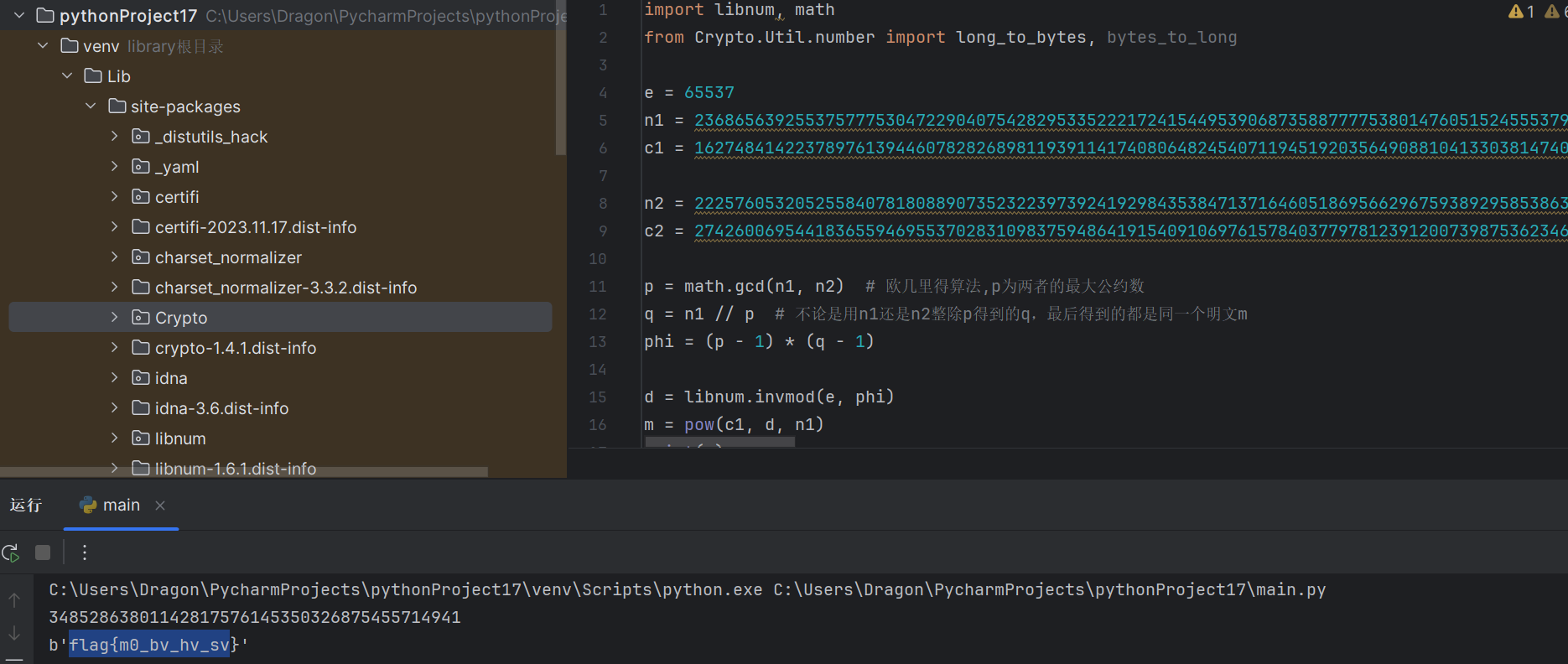Place cursor on 'import libnum, math' line
Viewport: 1568px width, 664px height.
click(x=740, y=10)
